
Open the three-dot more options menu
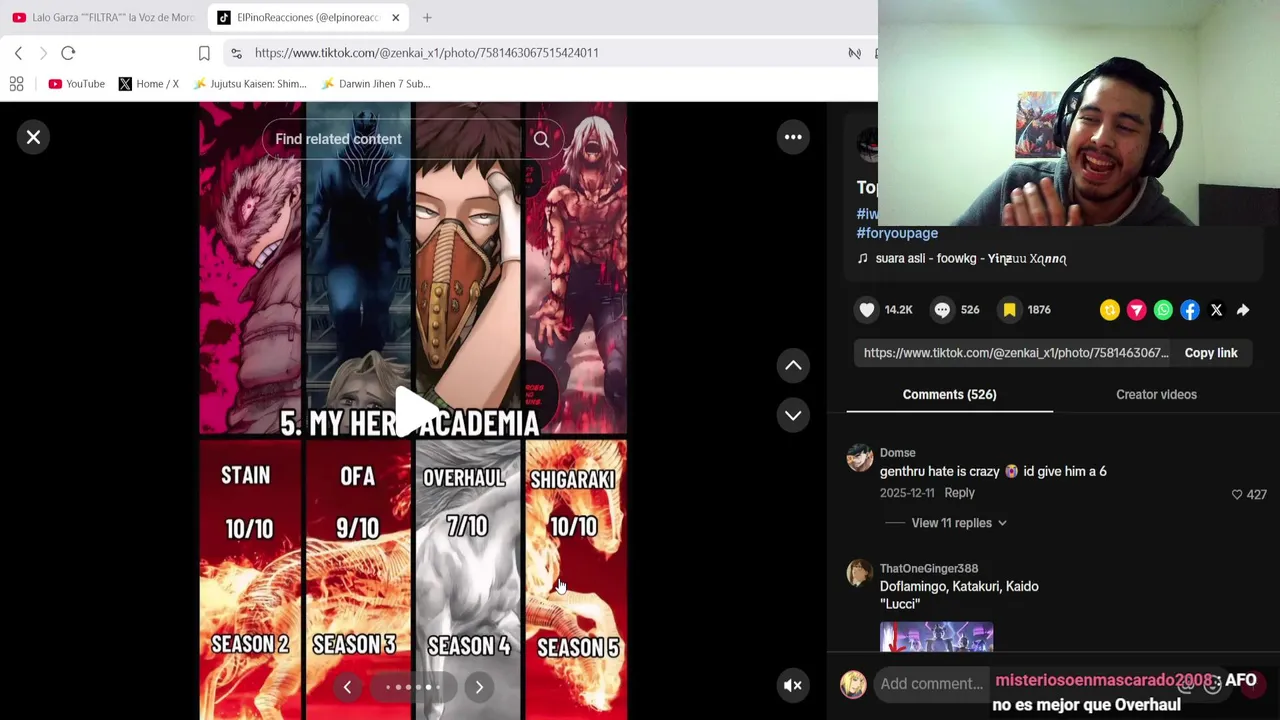tap(793, 137)
